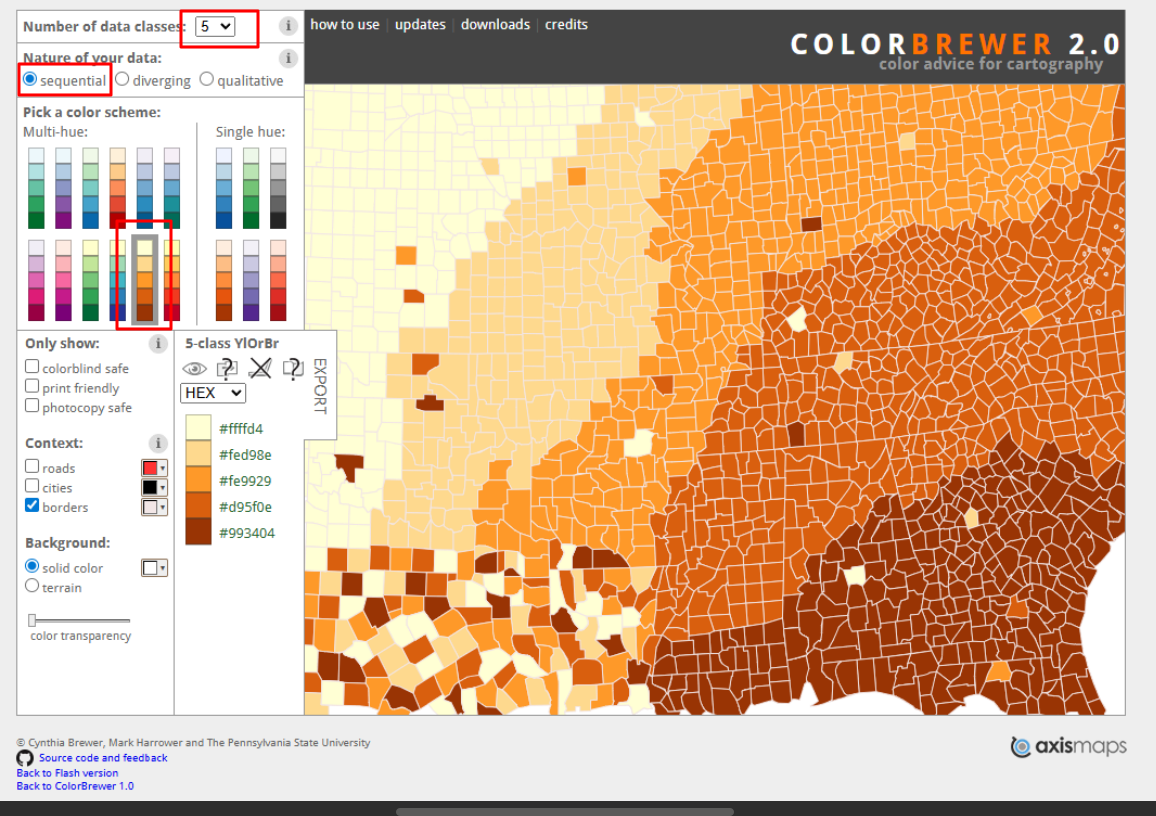Screen dimensions: 1156x816
Task: Select the single-hue Greens color ramp
Action: (x=251, y=188)
